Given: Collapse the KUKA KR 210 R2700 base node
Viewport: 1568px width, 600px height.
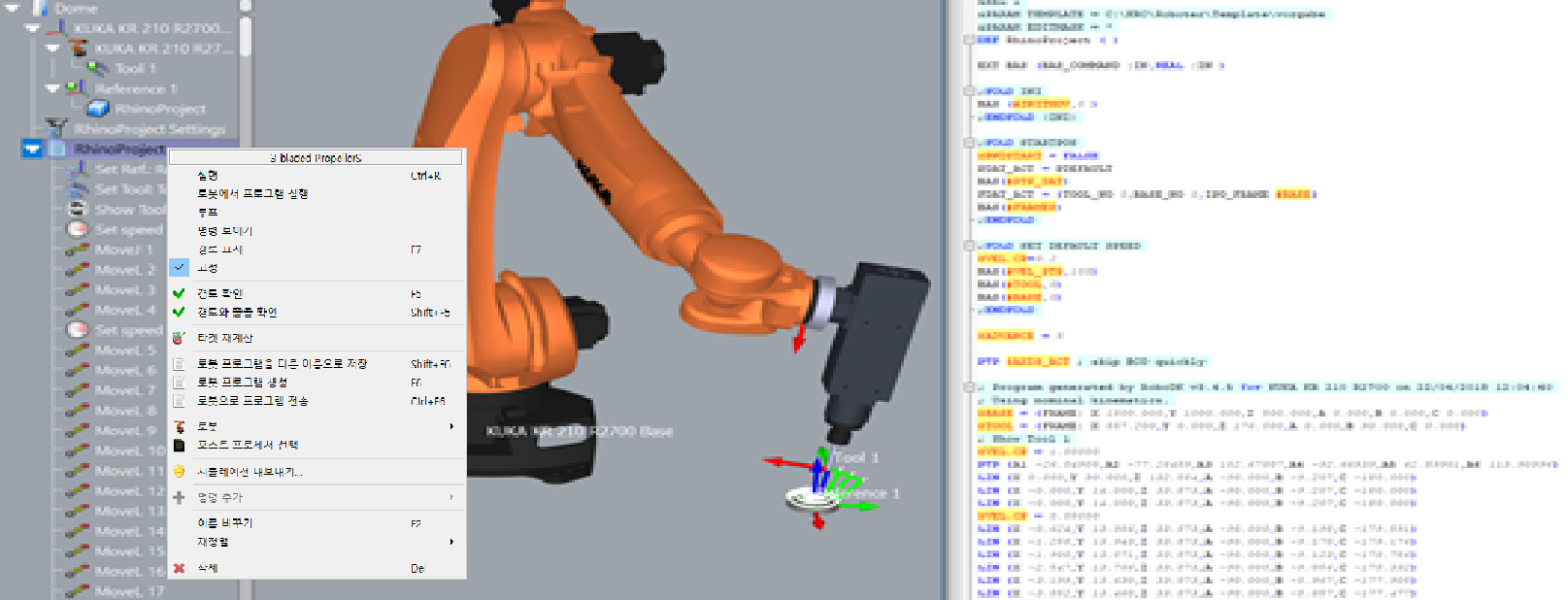Looking at the screenshot, I should 33,28.
